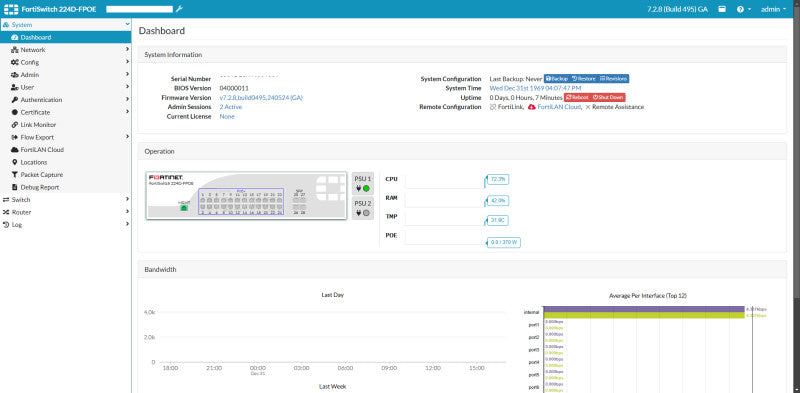Click the PSU 1 green status indicator
The height and width of the screenshot is (393, 800).
pos(366,188)
